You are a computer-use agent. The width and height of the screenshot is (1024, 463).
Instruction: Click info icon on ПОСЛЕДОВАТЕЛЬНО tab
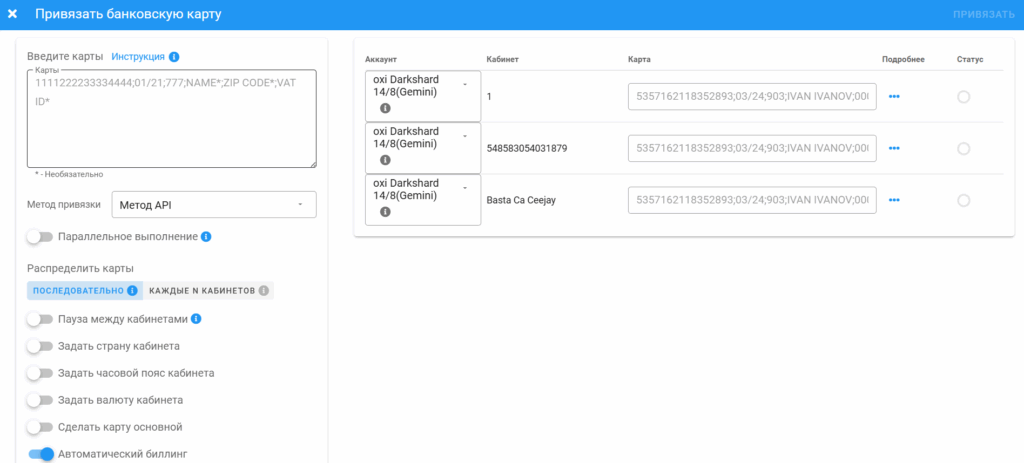132,291
